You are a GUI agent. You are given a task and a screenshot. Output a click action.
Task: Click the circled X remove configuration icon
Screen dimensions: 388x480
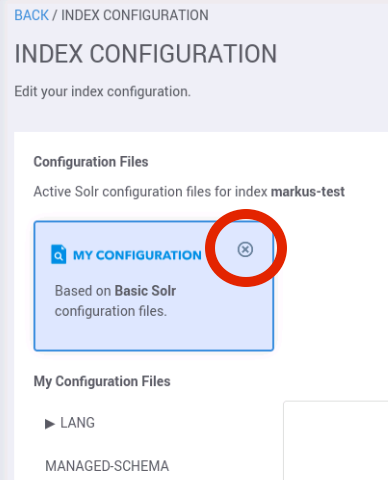[245, 249]
